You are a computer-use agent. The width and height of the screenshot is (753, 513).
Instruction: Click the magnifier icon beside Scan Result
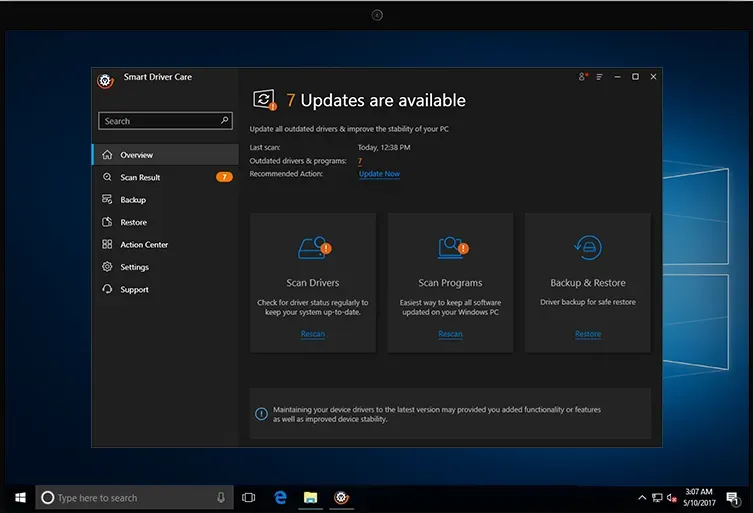(x=107, y=177)
